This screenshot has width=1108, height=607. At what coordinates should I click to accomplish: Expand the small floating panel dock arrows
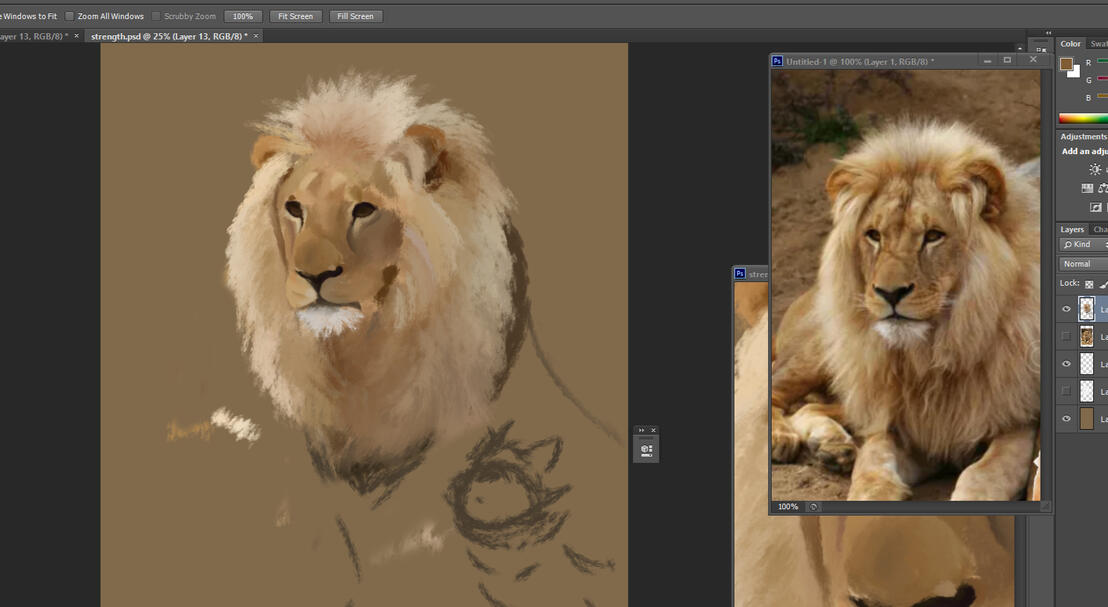click(641, 431)
